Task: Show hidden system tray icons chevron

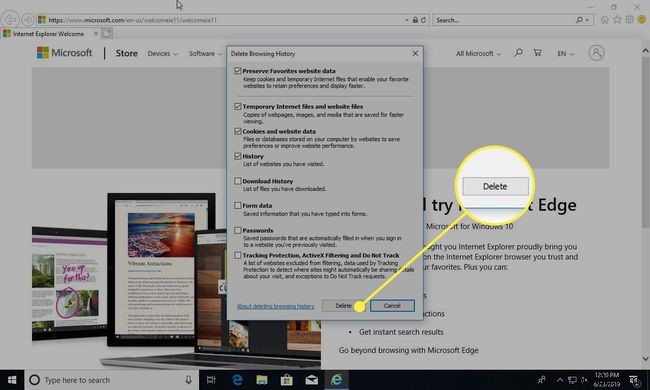Action: 560,380
